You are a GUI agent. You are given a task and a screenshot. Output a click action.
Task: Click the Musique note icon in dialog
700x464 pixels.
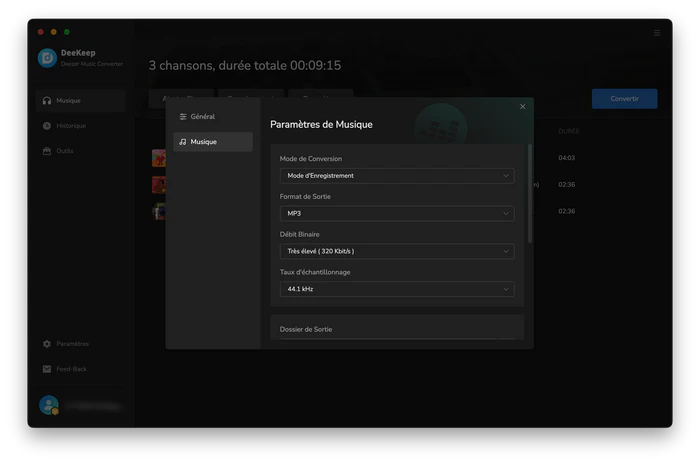click(183, 142)
